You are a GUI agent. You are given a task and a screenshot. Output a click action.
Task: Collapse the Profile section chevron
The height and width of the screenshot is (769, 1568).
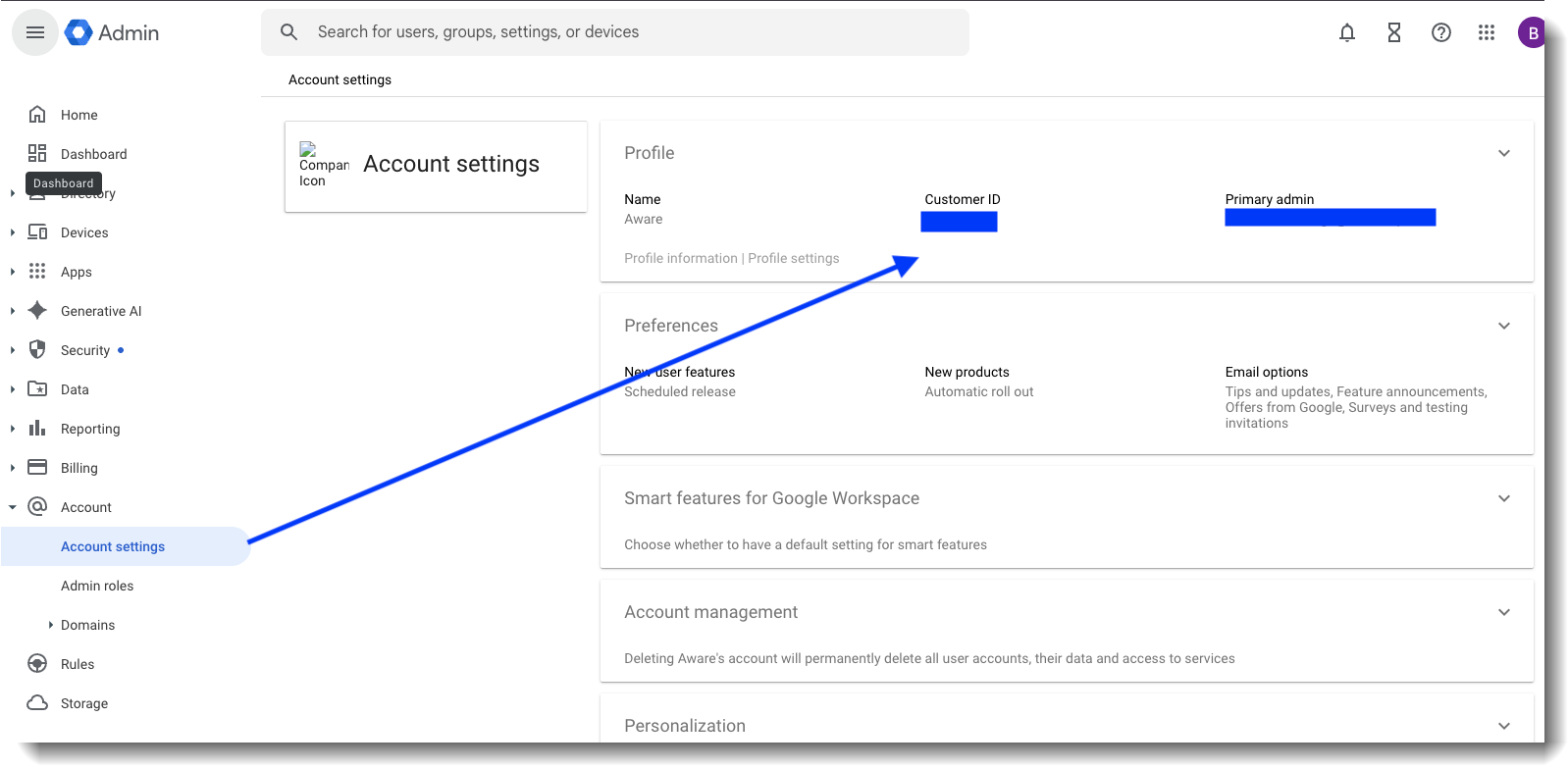(1503, 153)
